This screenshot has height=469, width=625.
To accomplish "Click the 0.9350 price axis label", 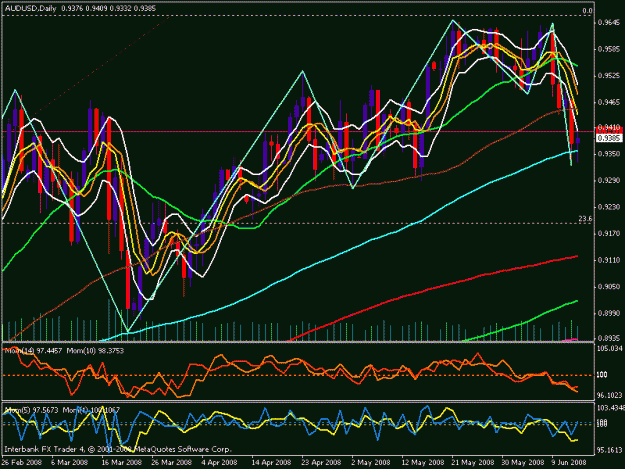I will (609, 153).
